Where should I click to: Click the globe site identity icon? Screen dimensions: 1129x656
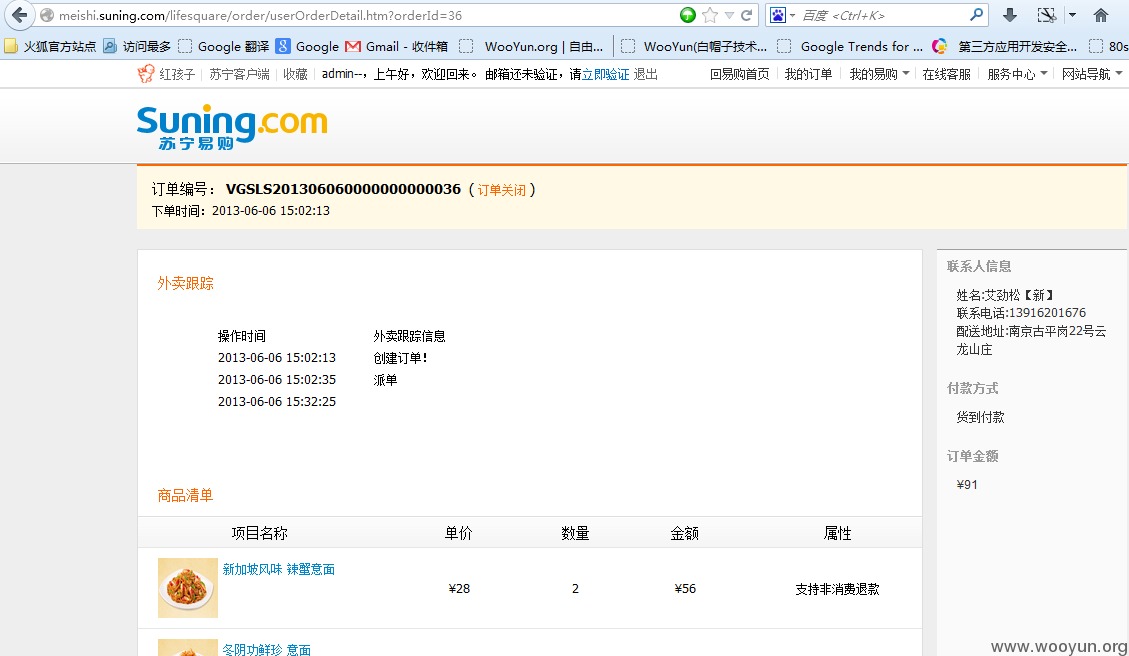coord(47,15)
